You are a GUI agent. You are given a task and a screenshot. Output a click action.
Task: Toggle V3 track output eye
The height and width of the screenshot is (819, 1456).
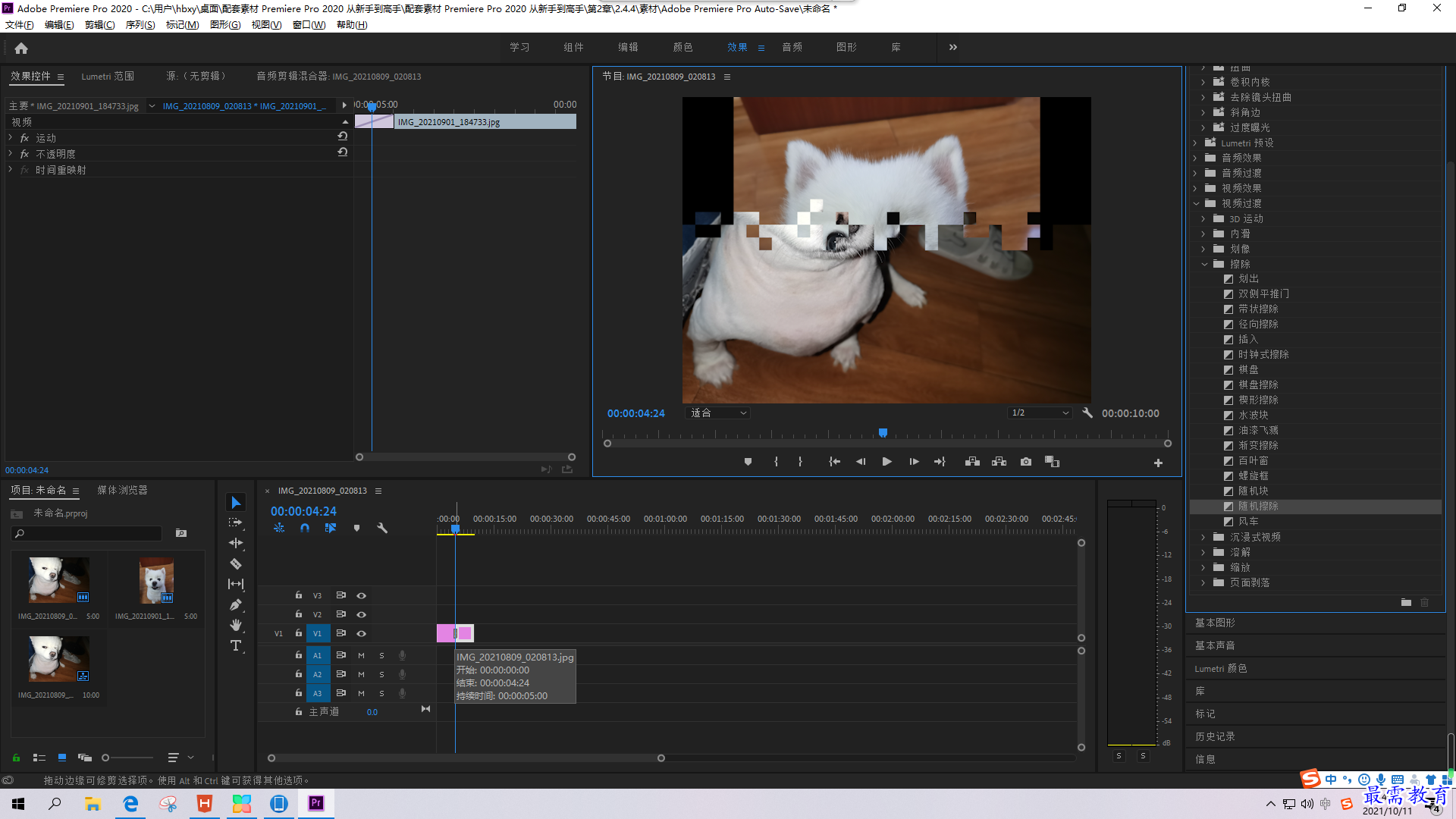point(362,595)
